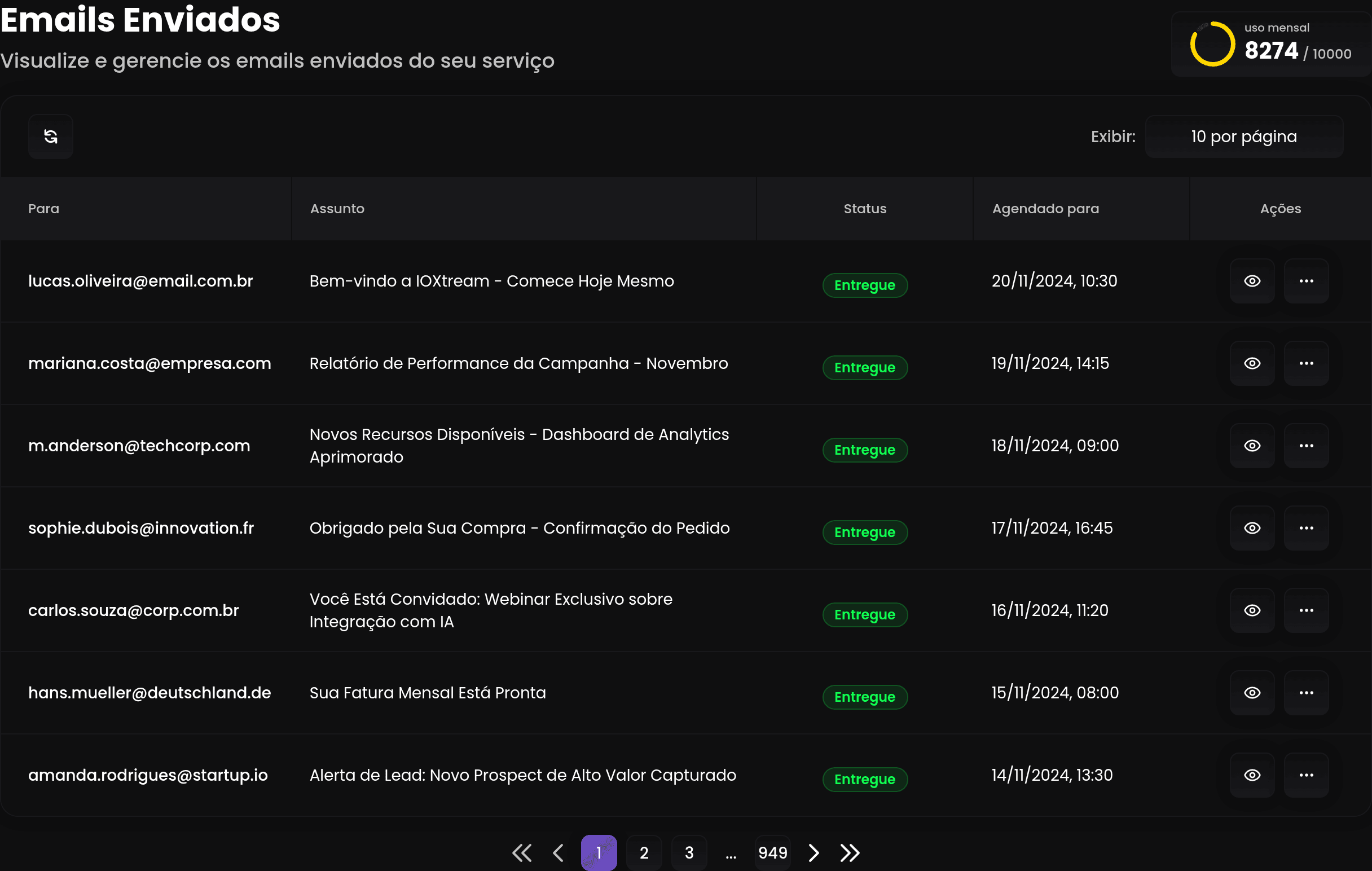Viewport: 1372px width, 871px height.
Task: View email sent to sophie.dubois@innovation.fr
Action: (1252, 528)
